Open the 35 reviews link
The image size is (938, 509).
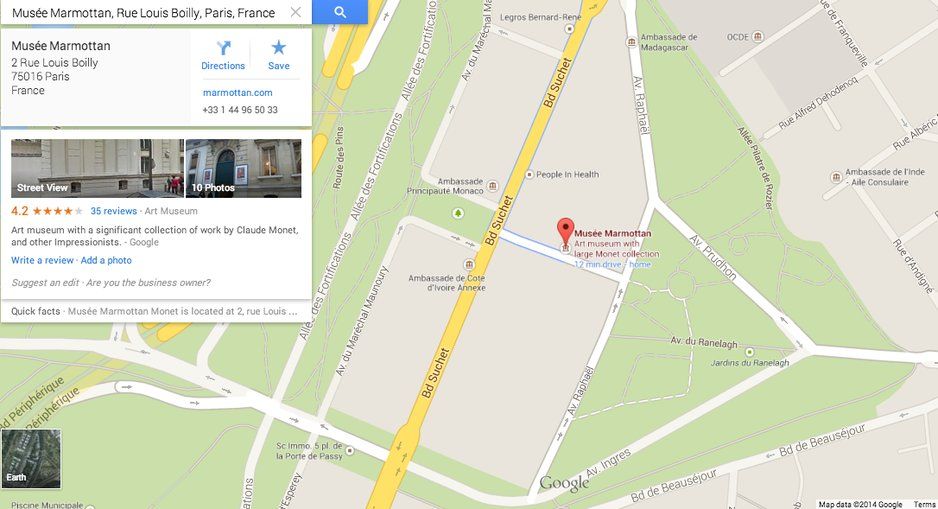pos(114,211)
